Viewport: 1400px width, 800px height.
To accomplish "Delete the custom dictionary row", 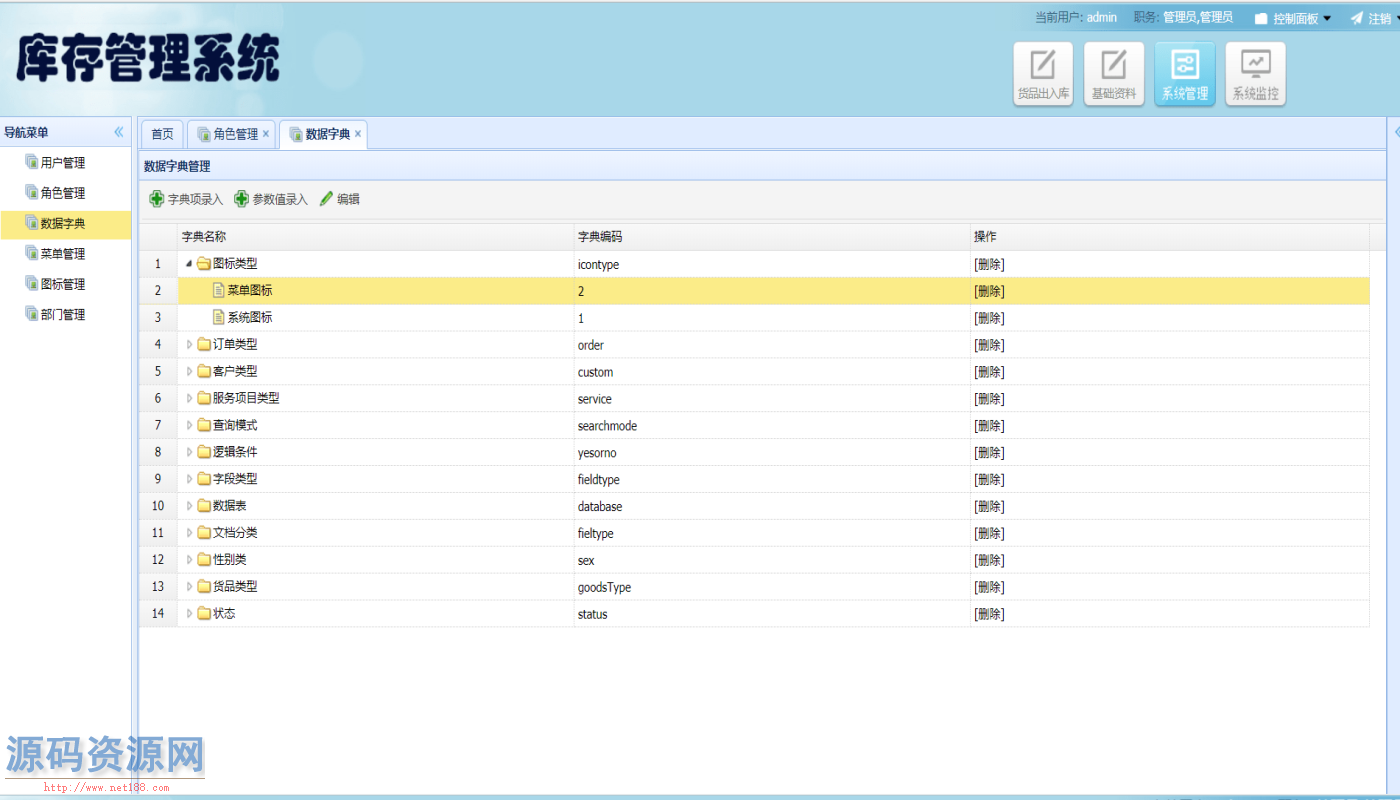I will pyautogui.click(x=989, y=372).
